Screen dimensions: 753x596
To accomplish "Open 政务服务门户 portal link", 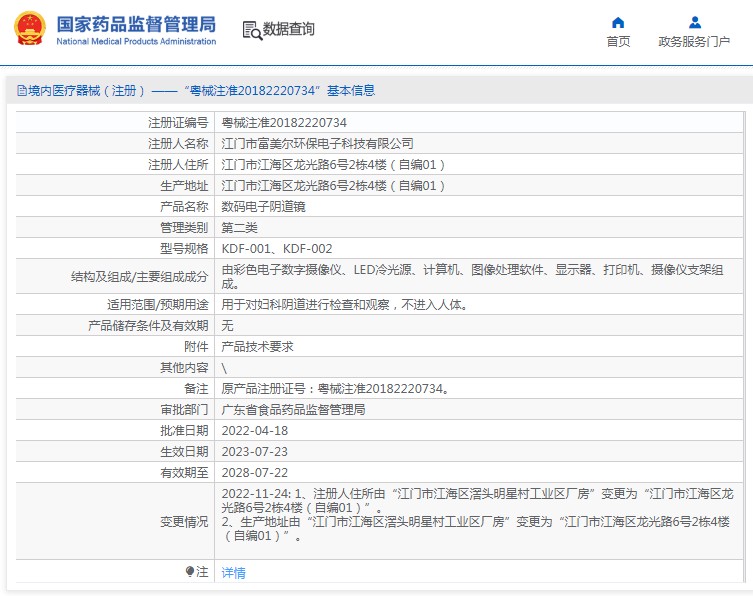I will point(694,42).
